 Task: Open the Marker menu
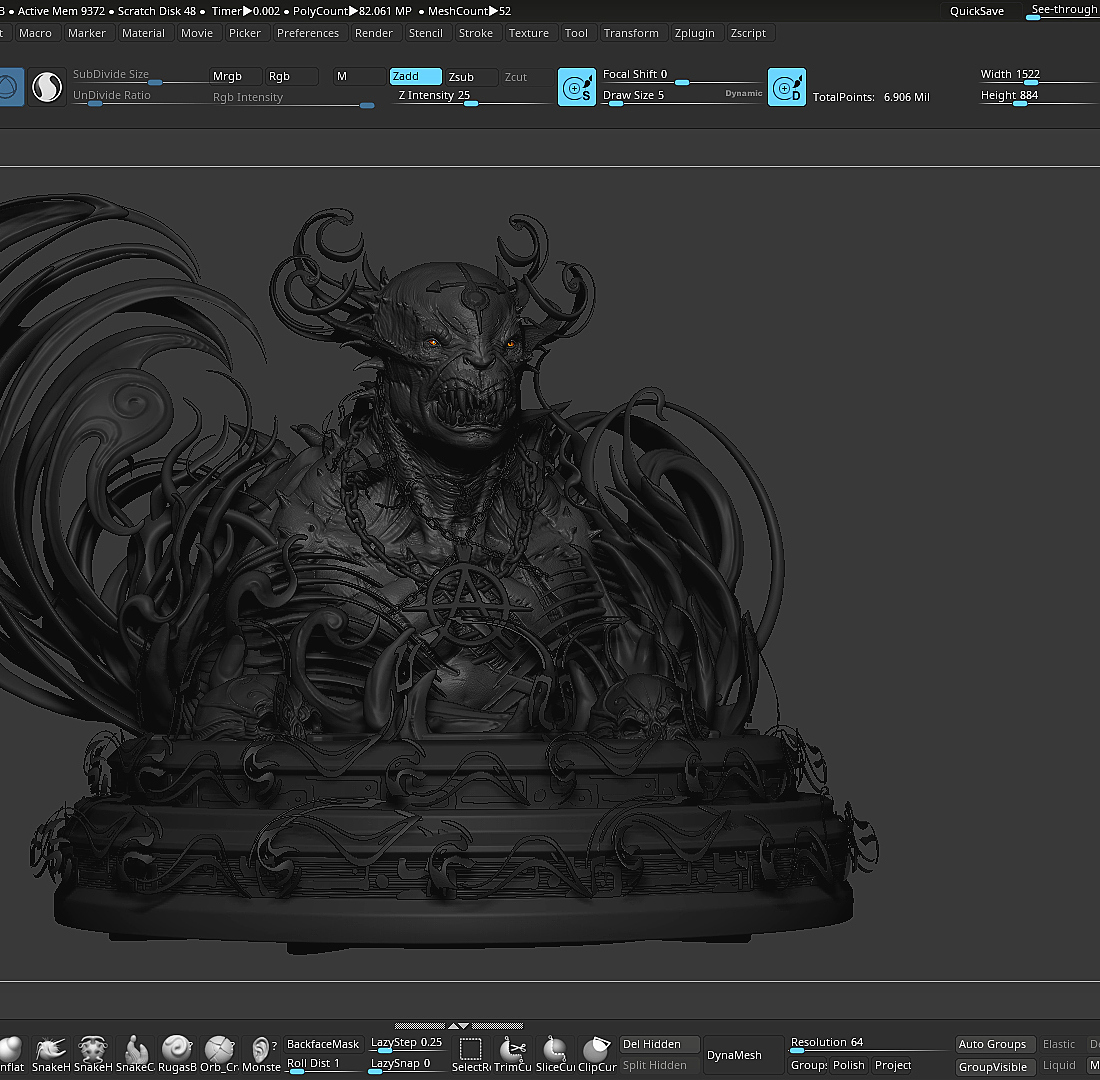point(86,33)
